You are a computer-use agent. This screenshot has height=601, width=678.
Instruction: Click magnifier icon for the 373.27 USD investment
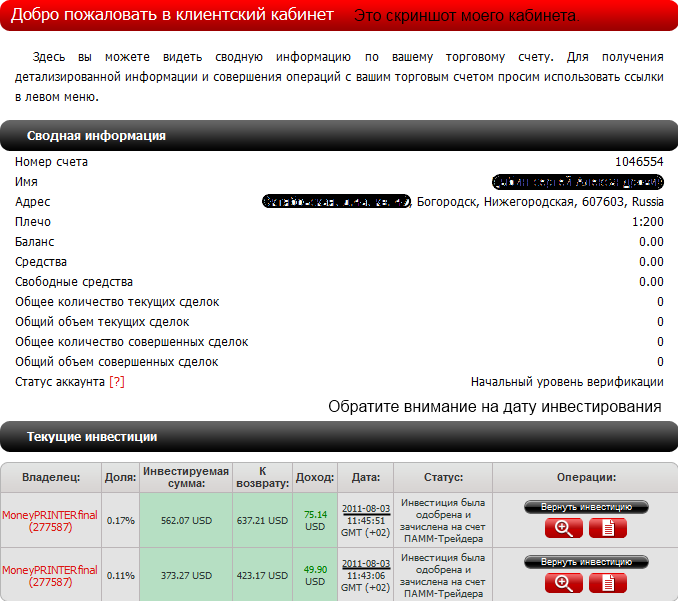[563, 583]
